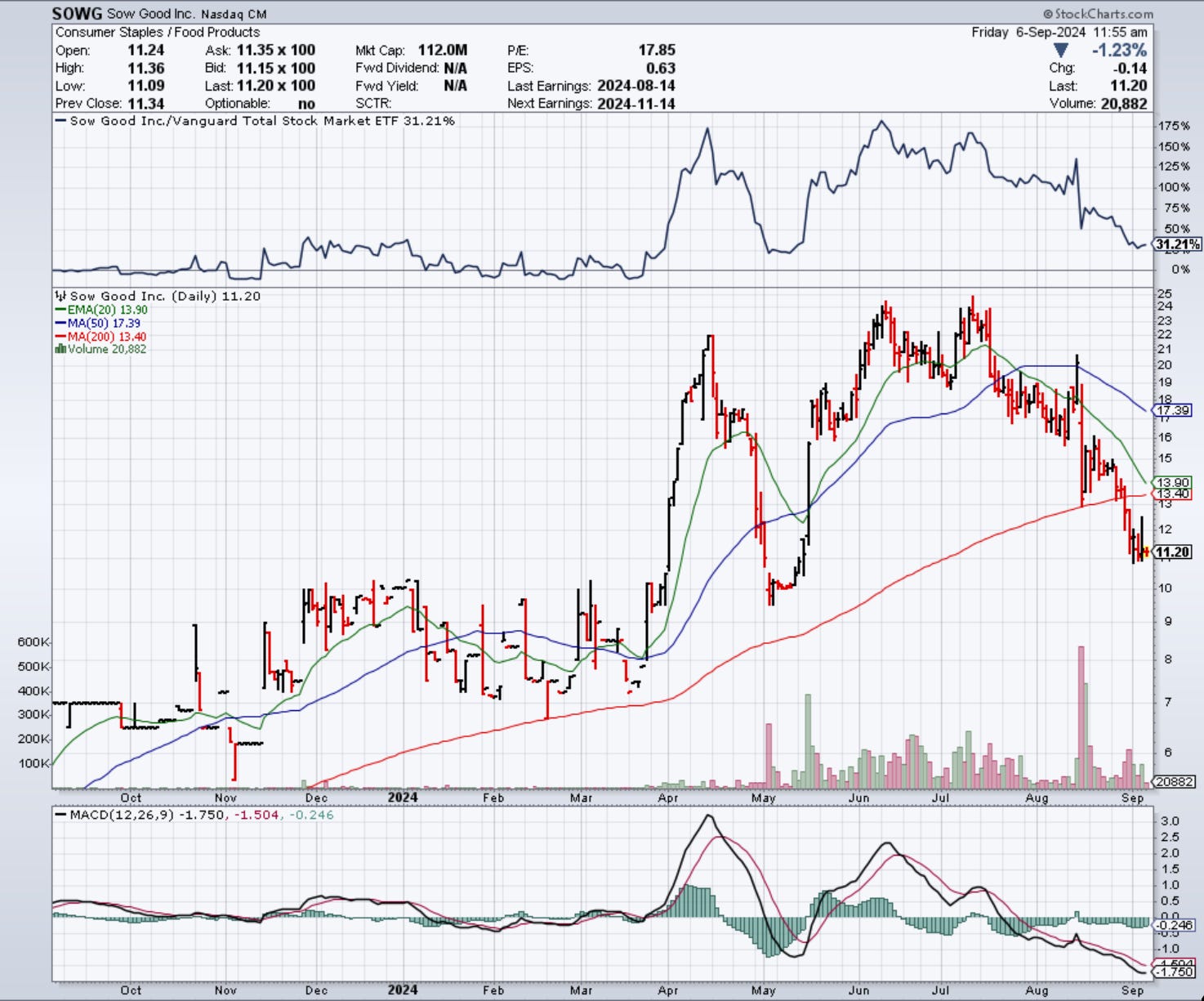The width and height of the screenshot is (1204, 1001).
Task: Click the SCTR label
Action: 373,104
